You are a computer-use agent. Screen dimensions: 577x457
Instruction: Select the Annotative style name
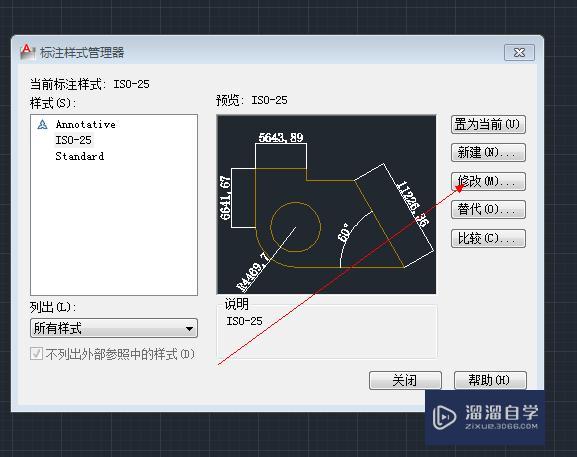click(x=85, y=124)
